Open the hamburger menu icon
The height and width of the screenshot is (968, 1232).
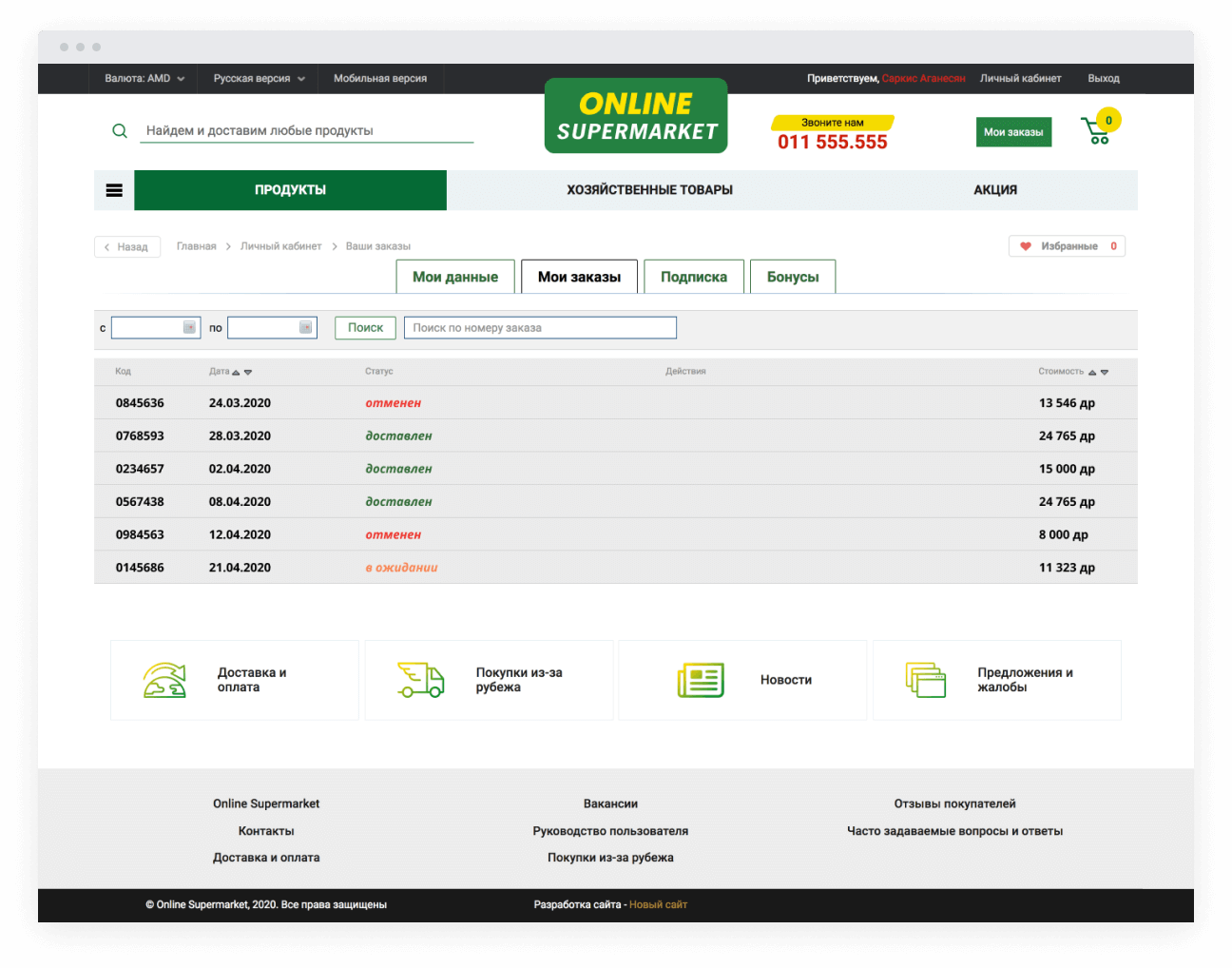point(114,190)
